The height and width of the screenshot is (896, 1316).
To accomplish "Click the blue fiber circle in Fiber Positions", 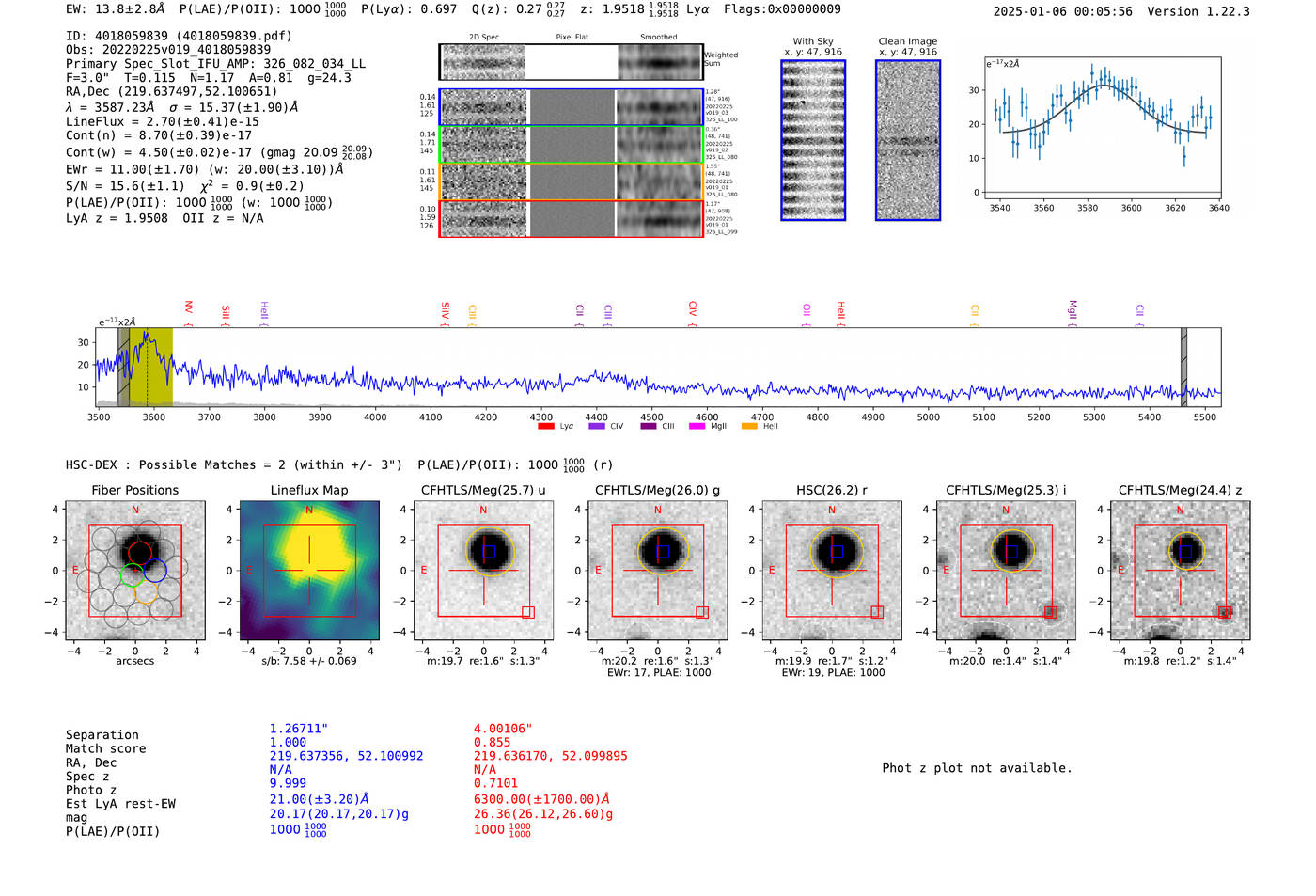I will tap(155, 570).
